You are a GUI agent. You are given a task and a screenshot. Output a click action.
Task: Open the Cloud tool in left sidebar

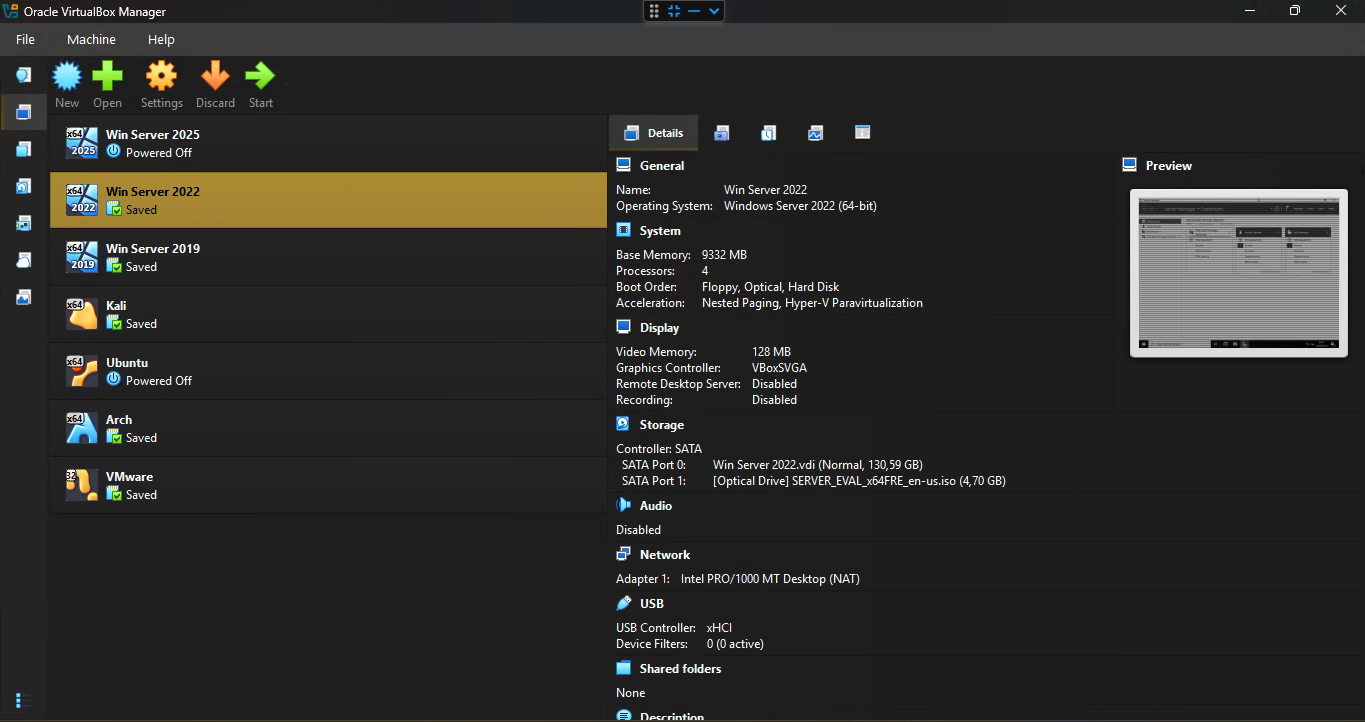point(23,260)
